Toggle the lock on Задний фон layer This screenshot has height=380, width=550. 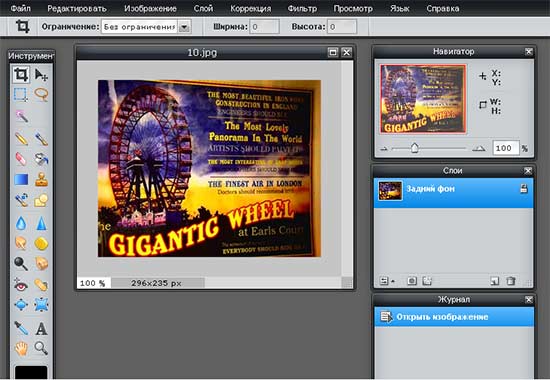pyautogui.click(x=524, y=188)
